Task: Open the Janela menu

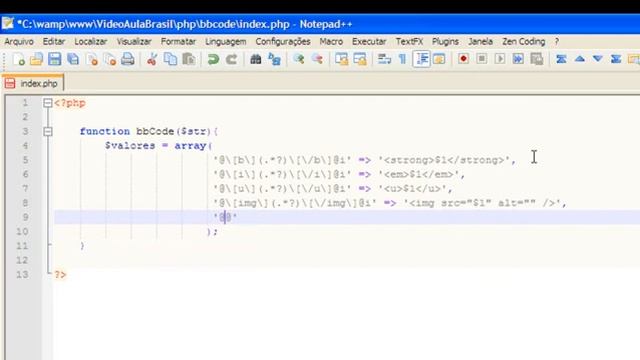Action: coord(480,42)
